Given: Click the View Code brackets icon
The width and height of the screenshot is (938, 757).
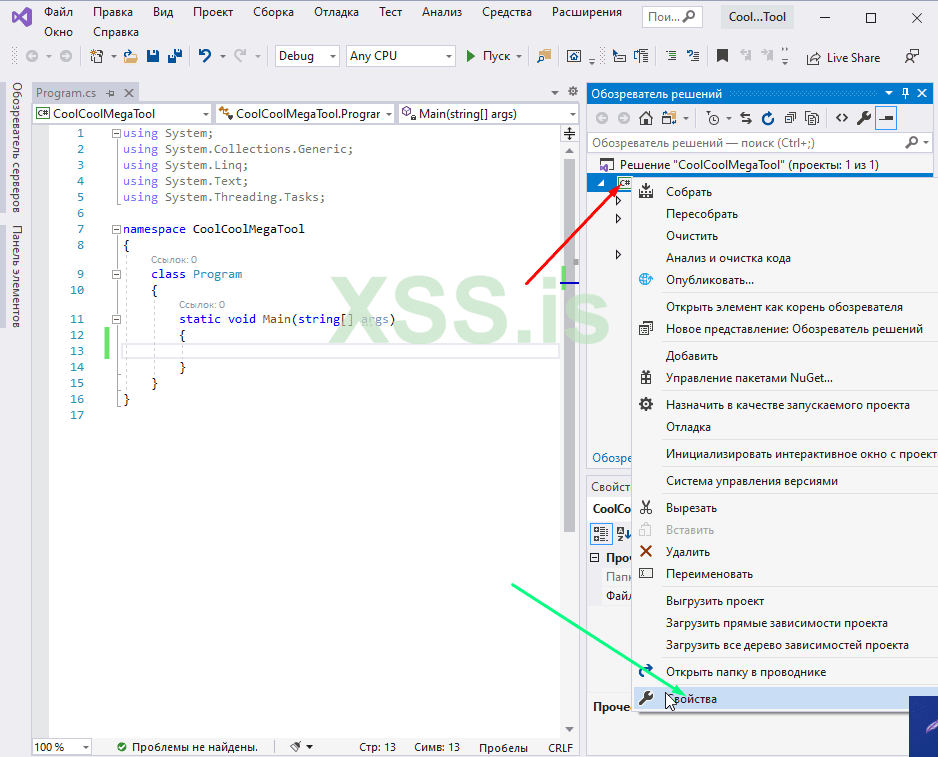Looking at the screenshot, I should [x=842, y=119].
